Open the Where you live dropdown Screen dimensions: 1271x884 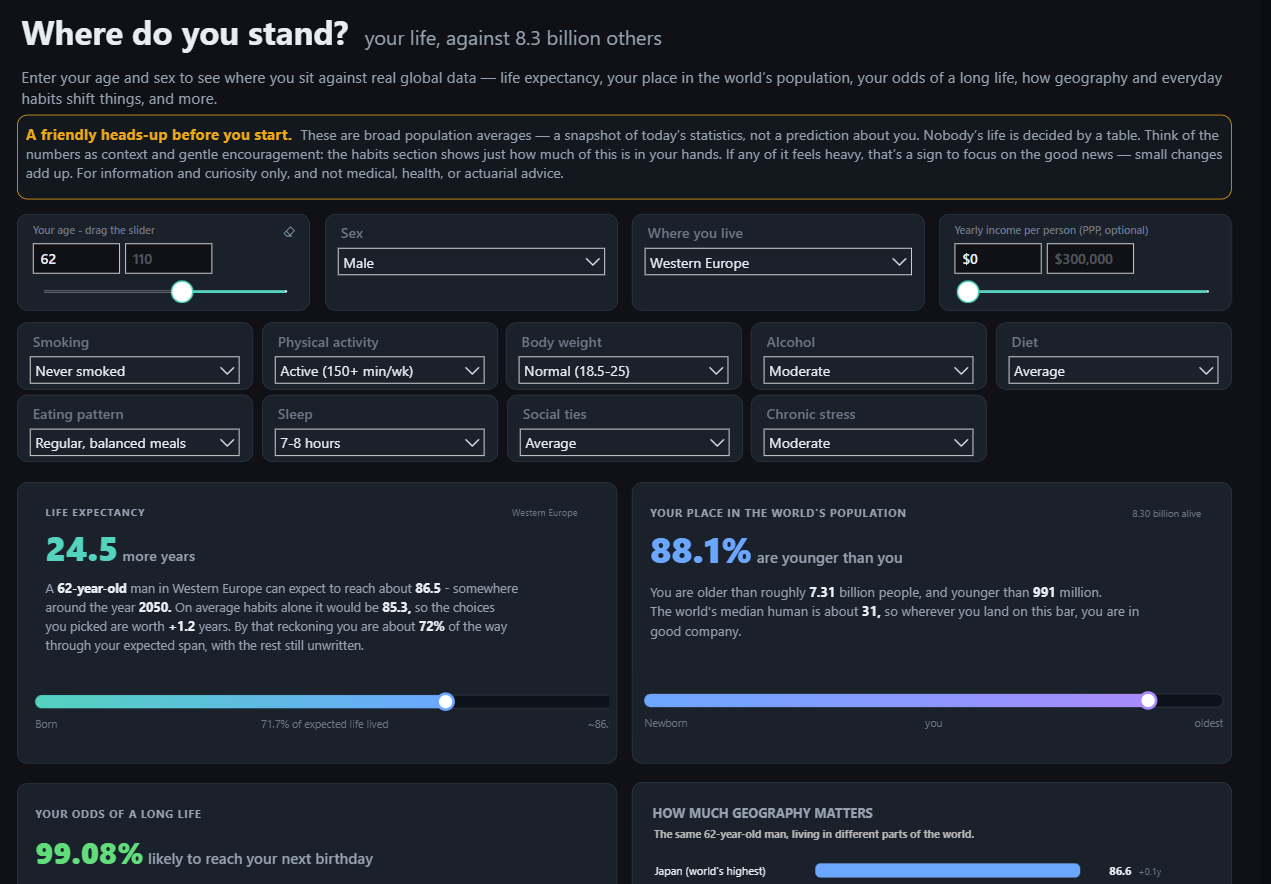coord(778,262)
